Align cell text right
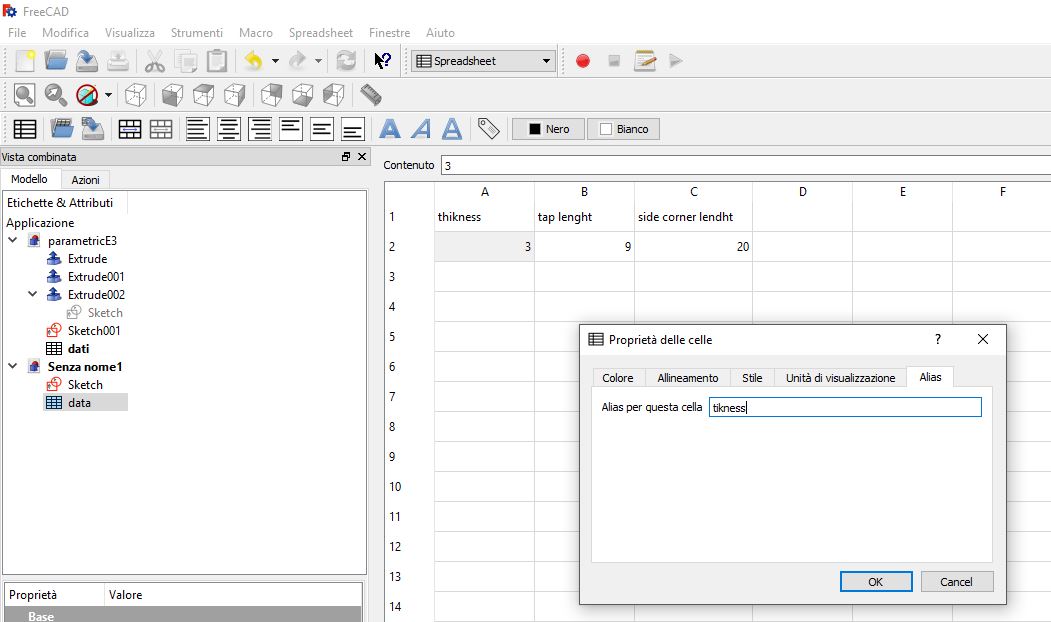This screenshot has height=622, width=1051. point(259,129)
